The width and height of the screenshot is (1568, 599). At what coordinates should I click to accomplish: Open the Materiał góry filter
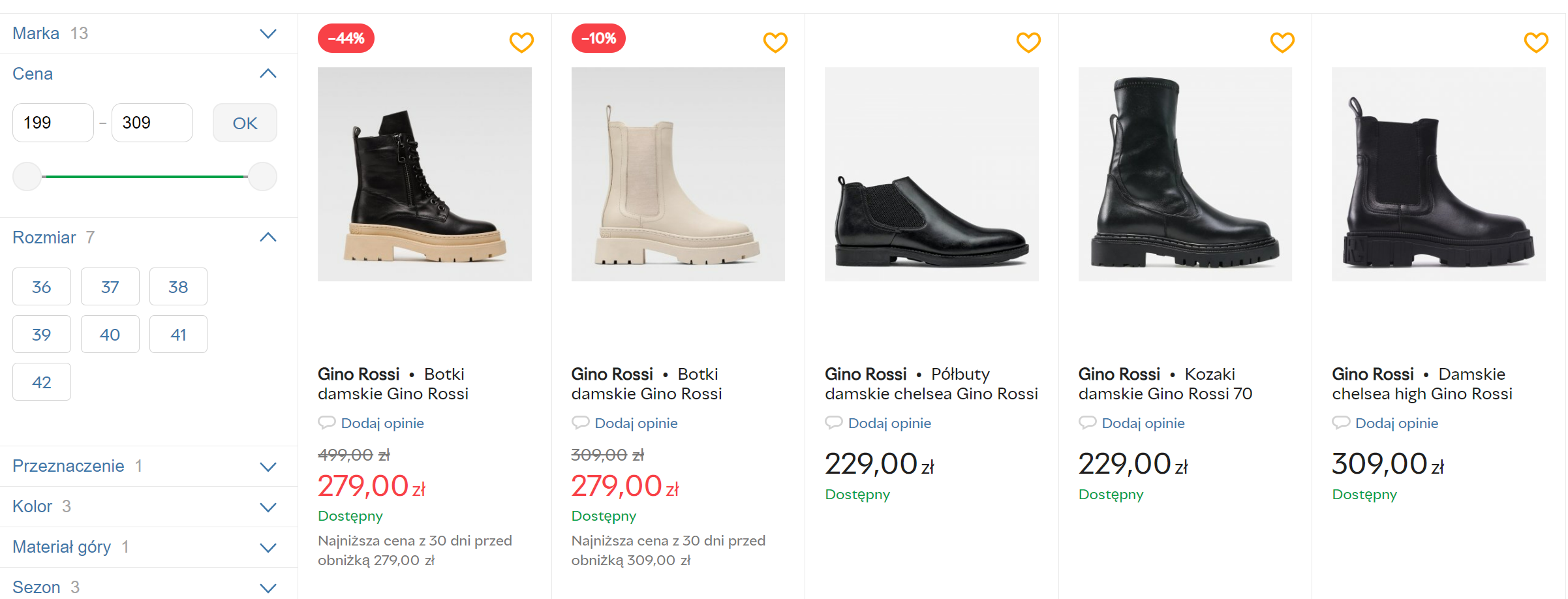coord(268,547)
